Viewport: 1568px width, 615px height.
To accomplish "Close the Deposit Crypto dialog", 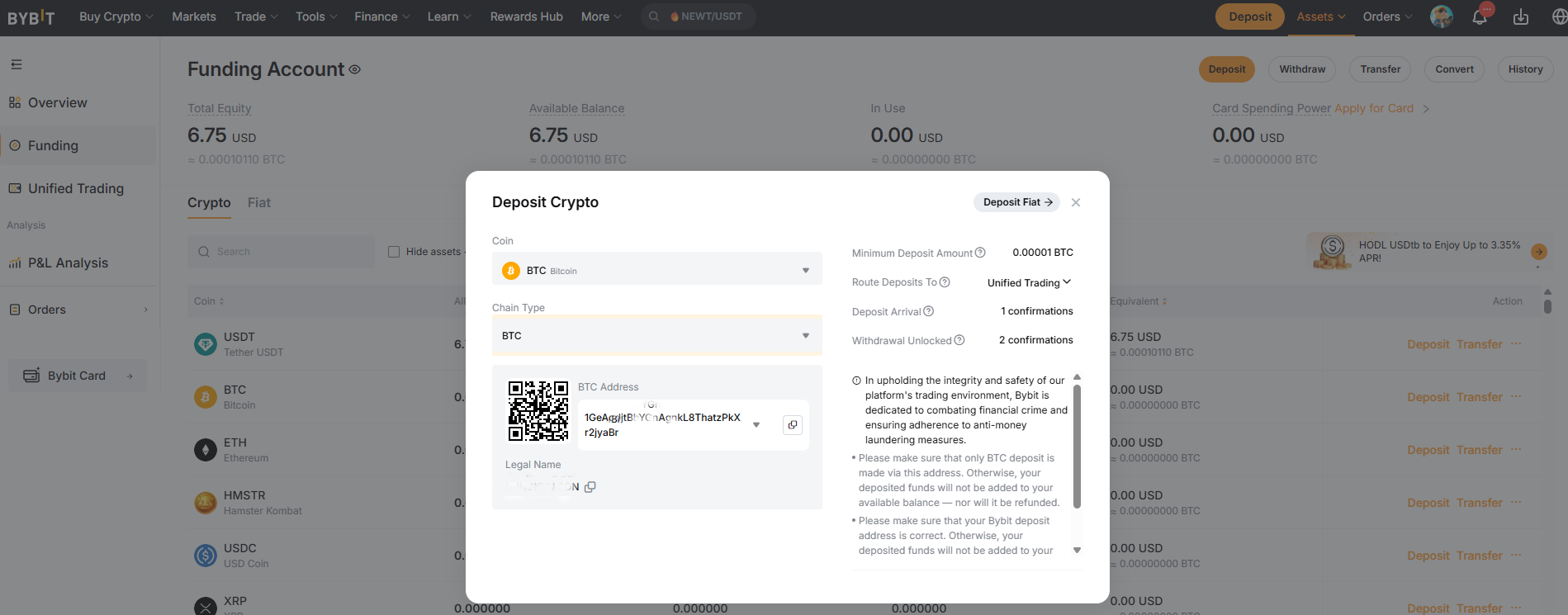I will click(1076, 202).
